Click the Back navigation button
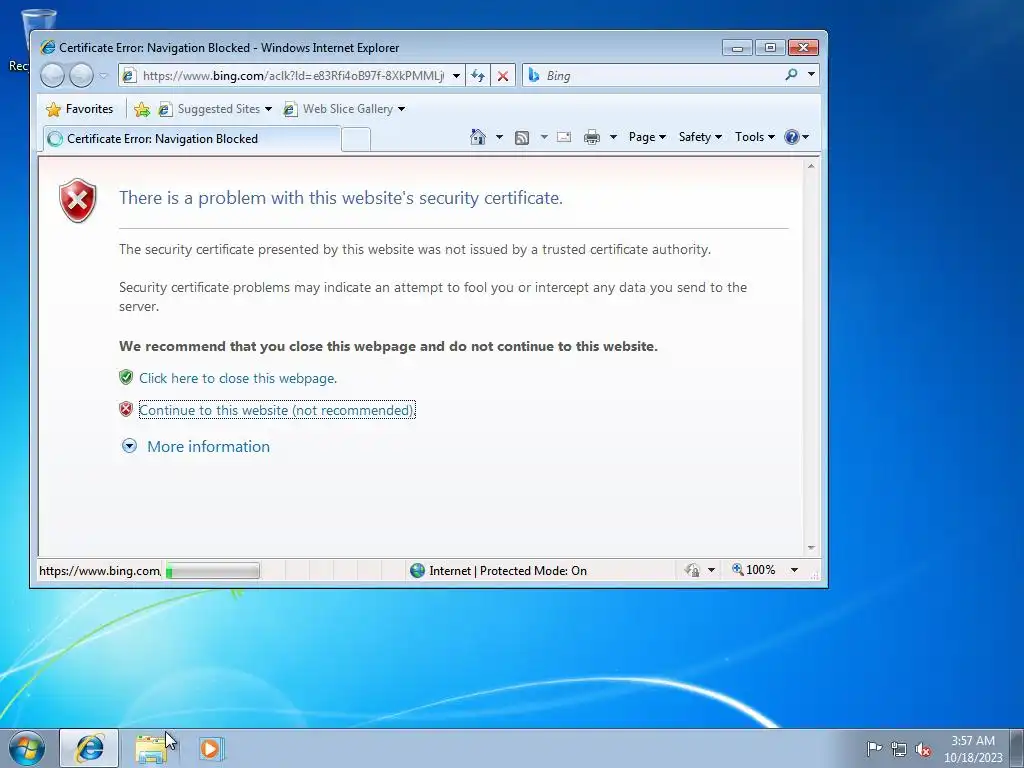 click(52, 76)
